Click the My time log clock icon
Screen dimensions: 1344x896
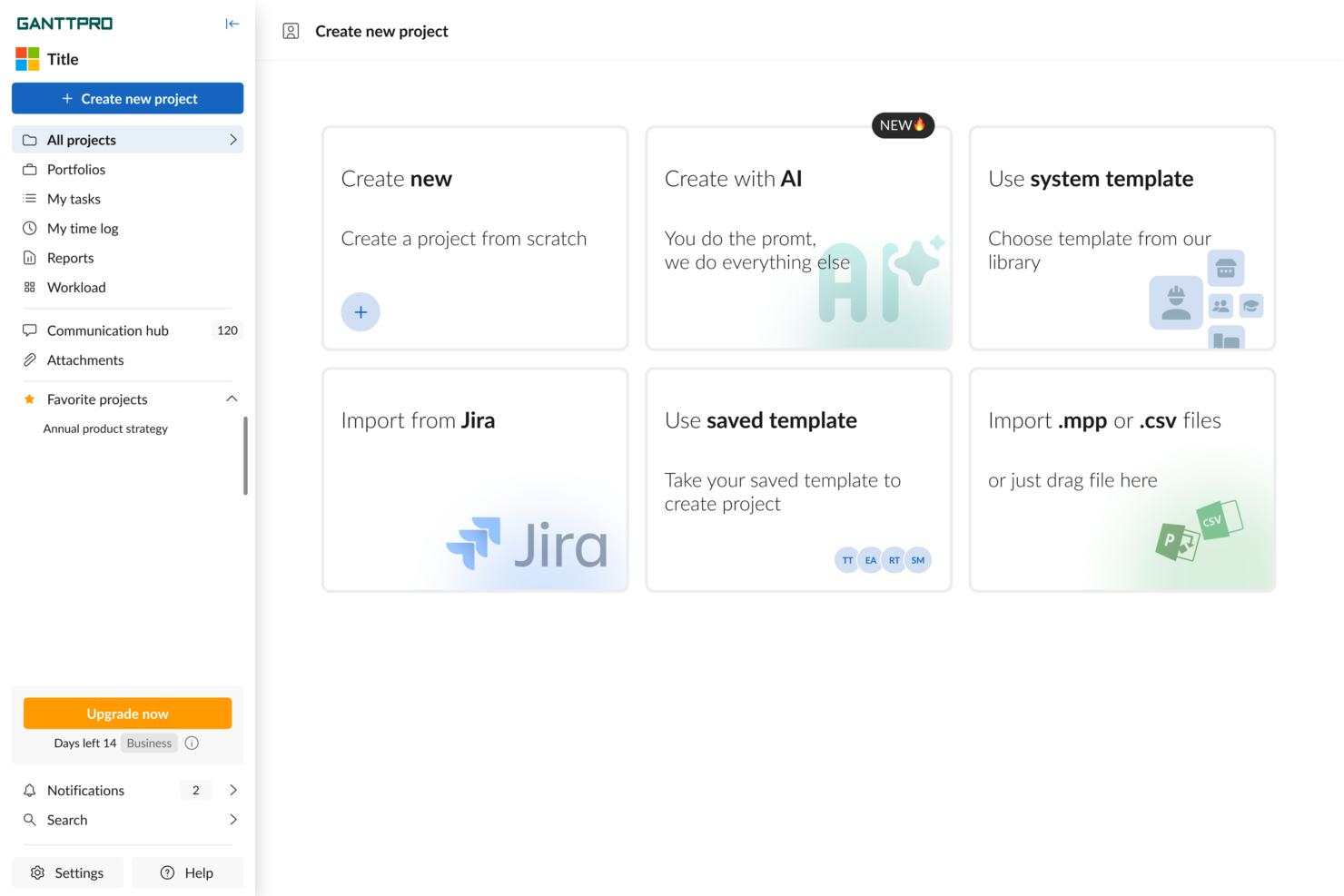coord(30,229)
